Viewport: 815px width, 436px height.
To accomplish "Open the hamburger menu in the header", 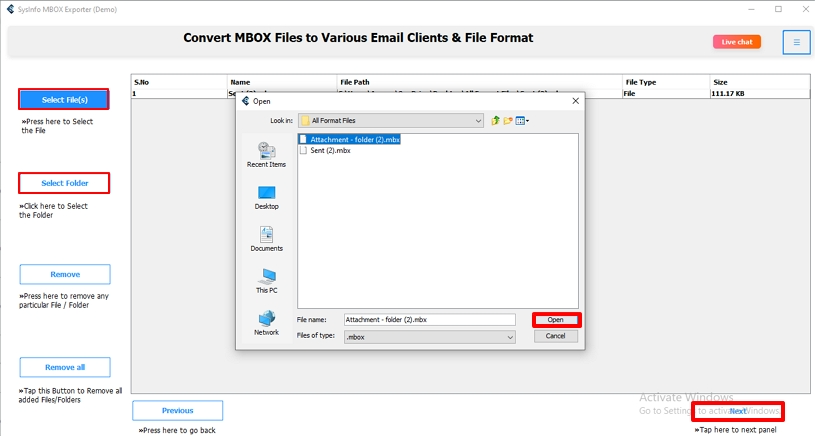I will point(796,43).
